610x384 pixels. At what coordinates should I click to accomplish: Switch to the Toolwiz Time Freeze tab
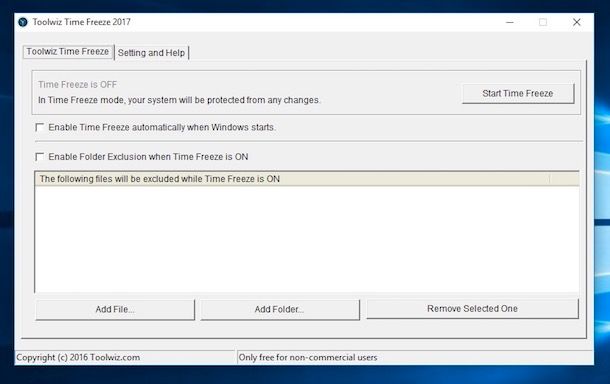[68, 52]
